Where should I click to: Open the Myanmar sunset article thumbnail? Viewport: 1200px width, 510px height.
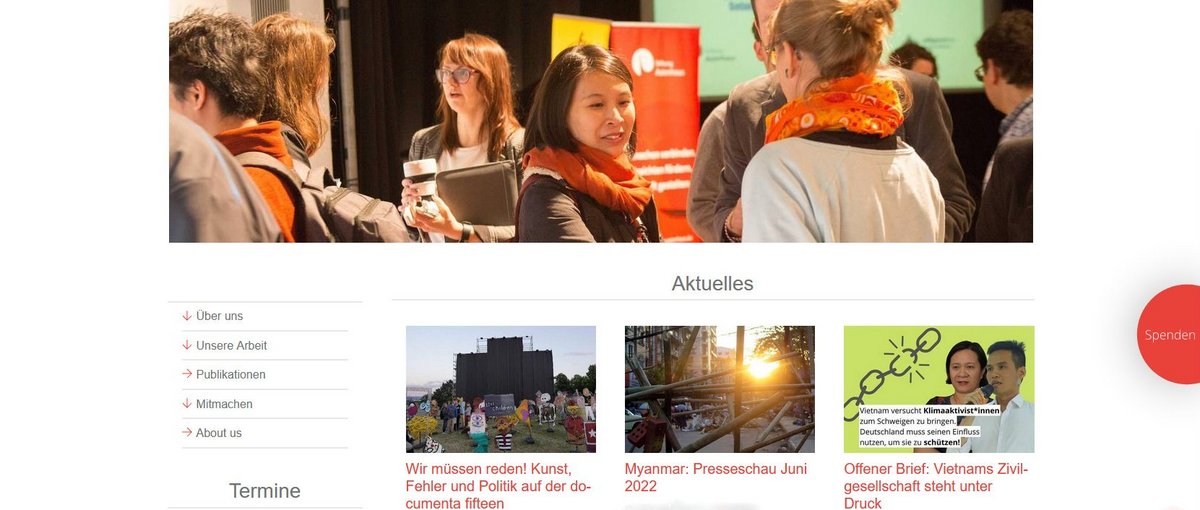(x=720, y=389)
